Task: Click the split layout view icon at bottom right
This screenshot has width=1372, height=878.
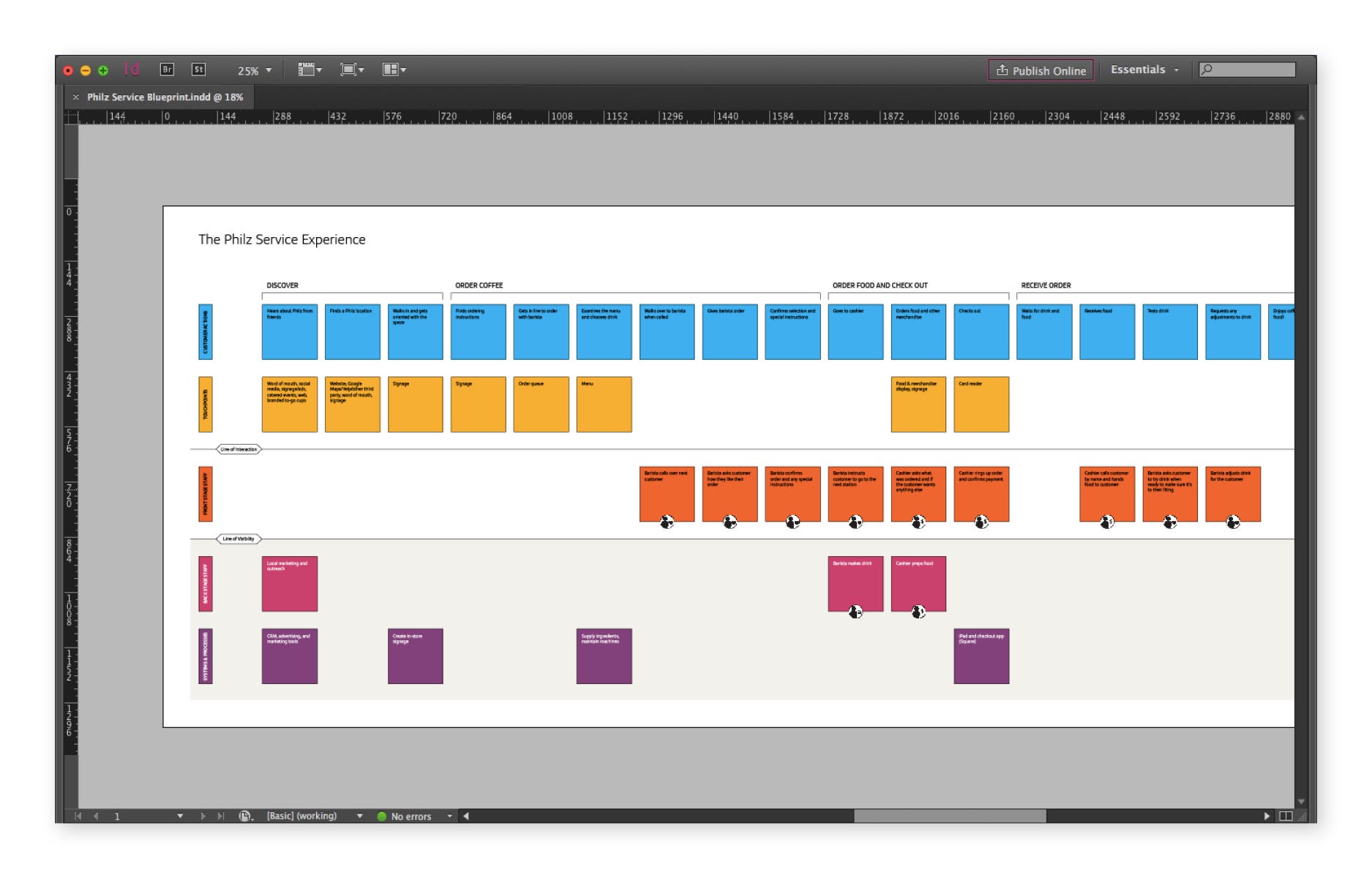Action: point(1286,816)
